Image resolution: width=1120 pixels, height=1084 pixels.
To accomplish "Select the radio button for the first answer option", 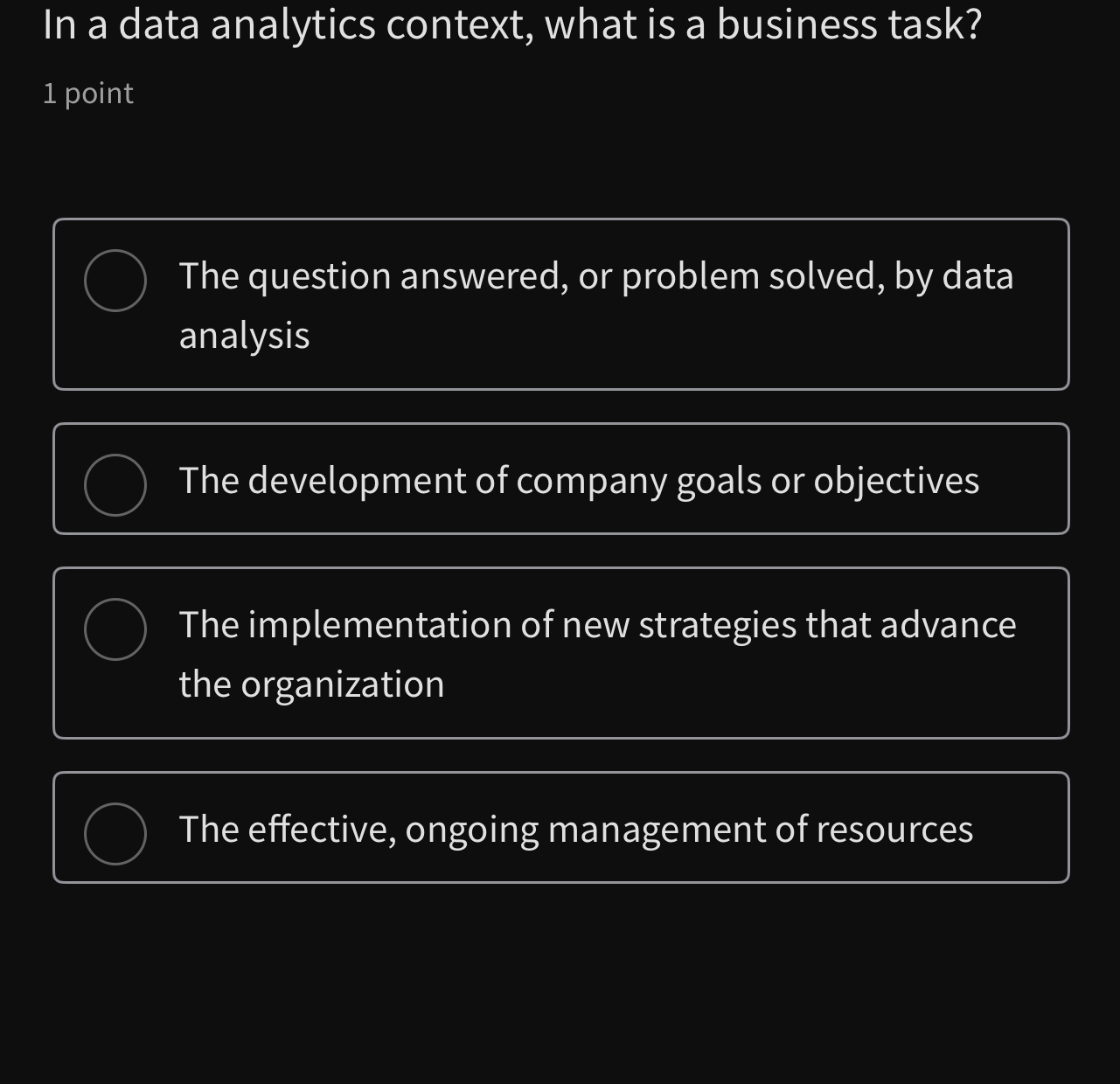I will (115, 279).
